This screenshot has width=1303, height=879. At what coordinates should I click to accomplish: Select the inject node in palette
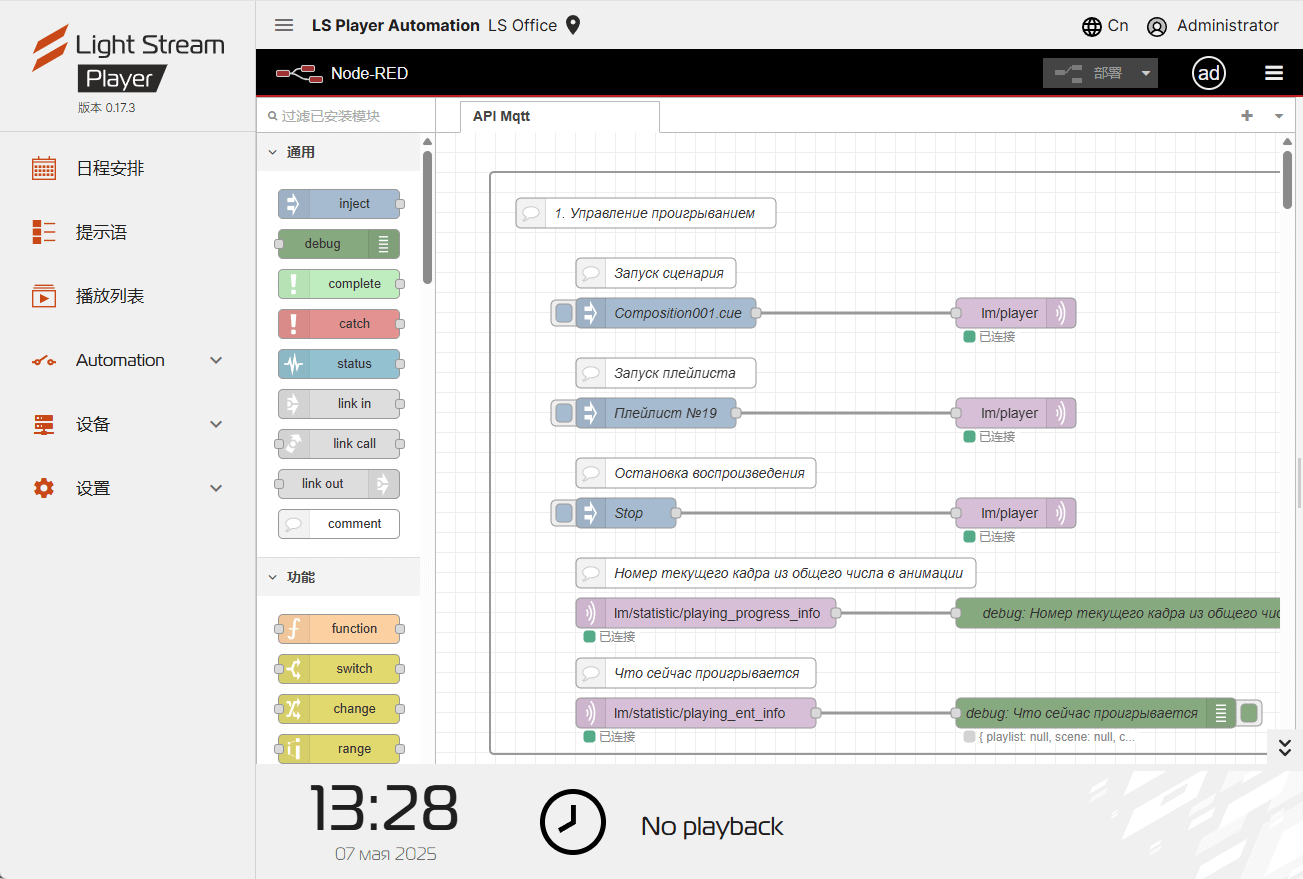[x=339, y=204]
